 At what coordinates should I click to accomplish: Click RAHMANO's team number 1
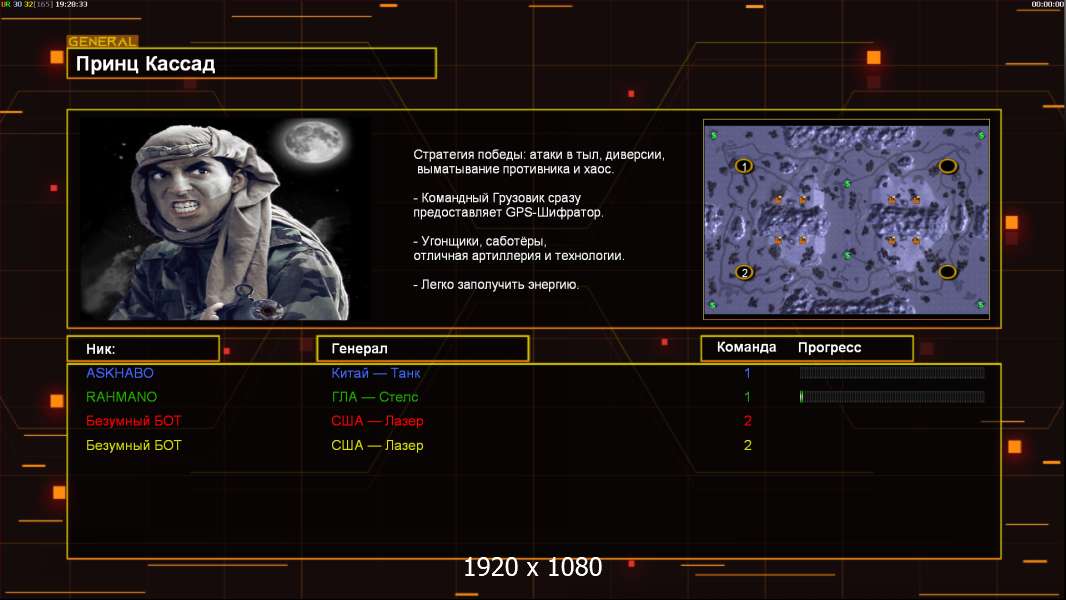(747, 397)
